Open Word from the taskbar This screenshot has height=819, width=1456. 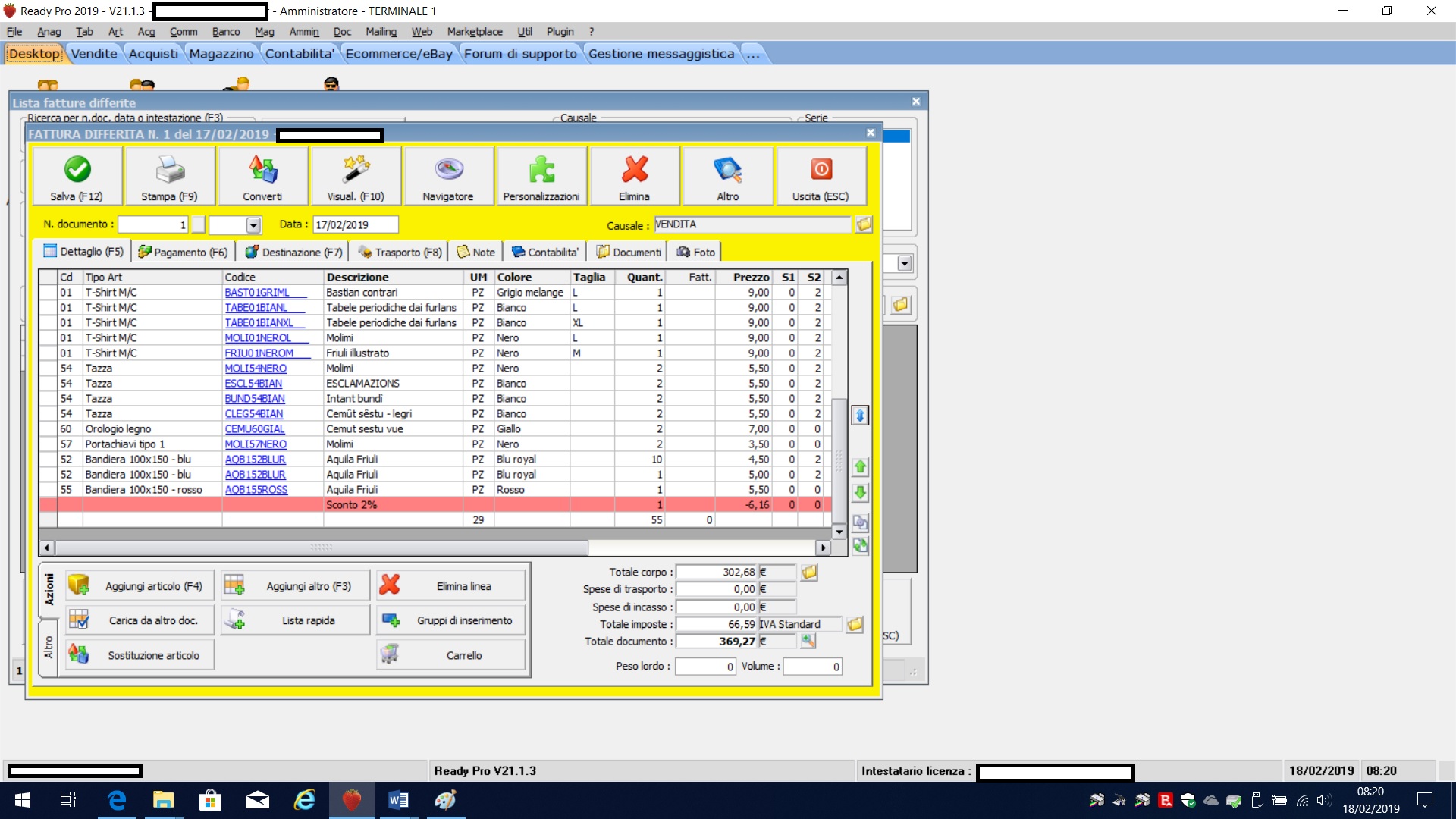(399, 800)
